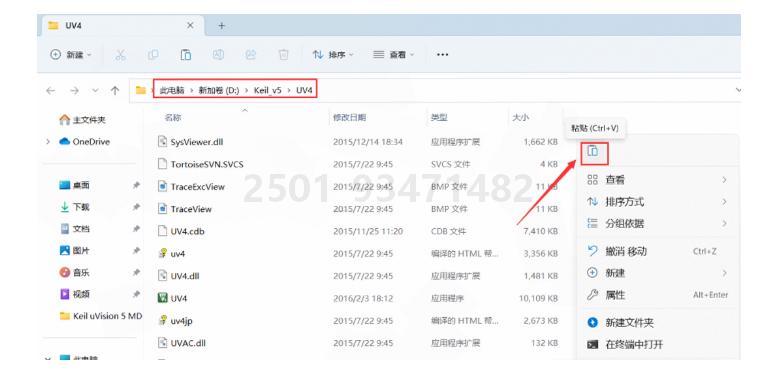Open Keil uVision 5 MD folder in sidebar
The height and width of the screenshot is (374, 779).
[100, 316]
